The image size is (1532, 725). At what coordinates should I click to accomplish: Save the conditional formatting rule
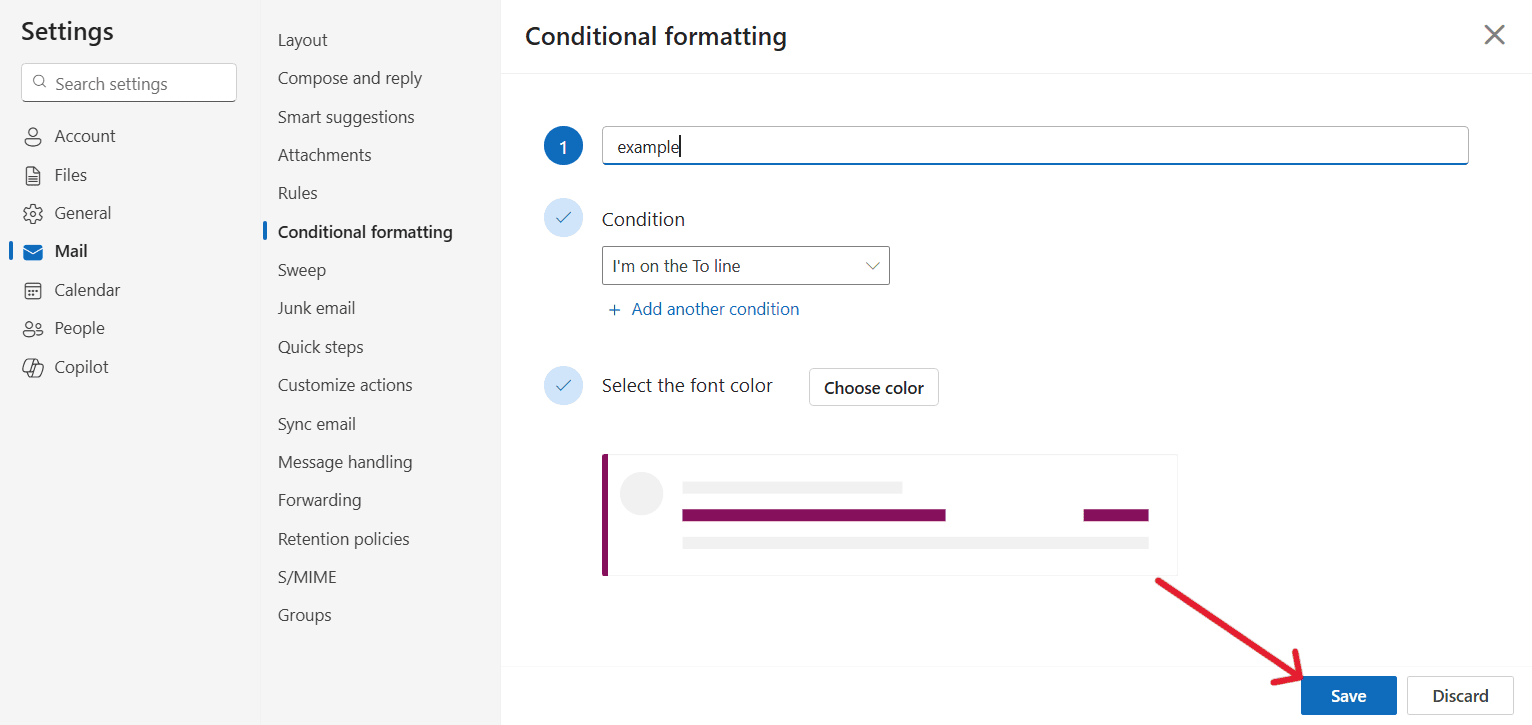pyautogui.click(x=1348, y=695)
